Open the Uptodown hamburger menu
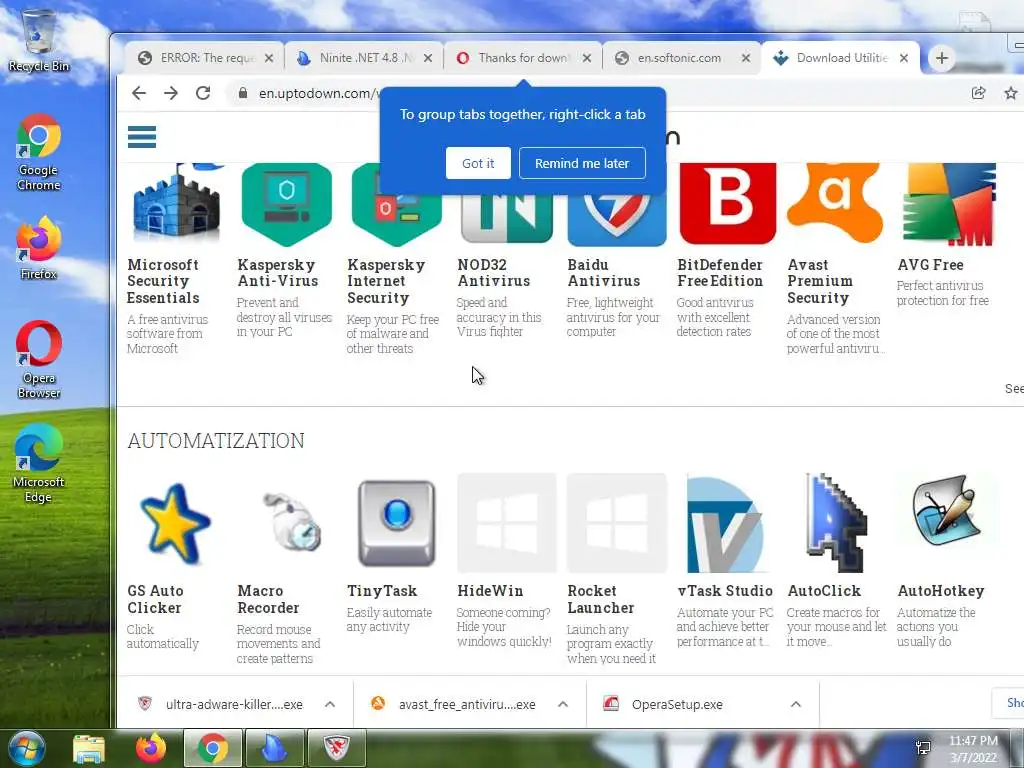 (x=142, y=137)
